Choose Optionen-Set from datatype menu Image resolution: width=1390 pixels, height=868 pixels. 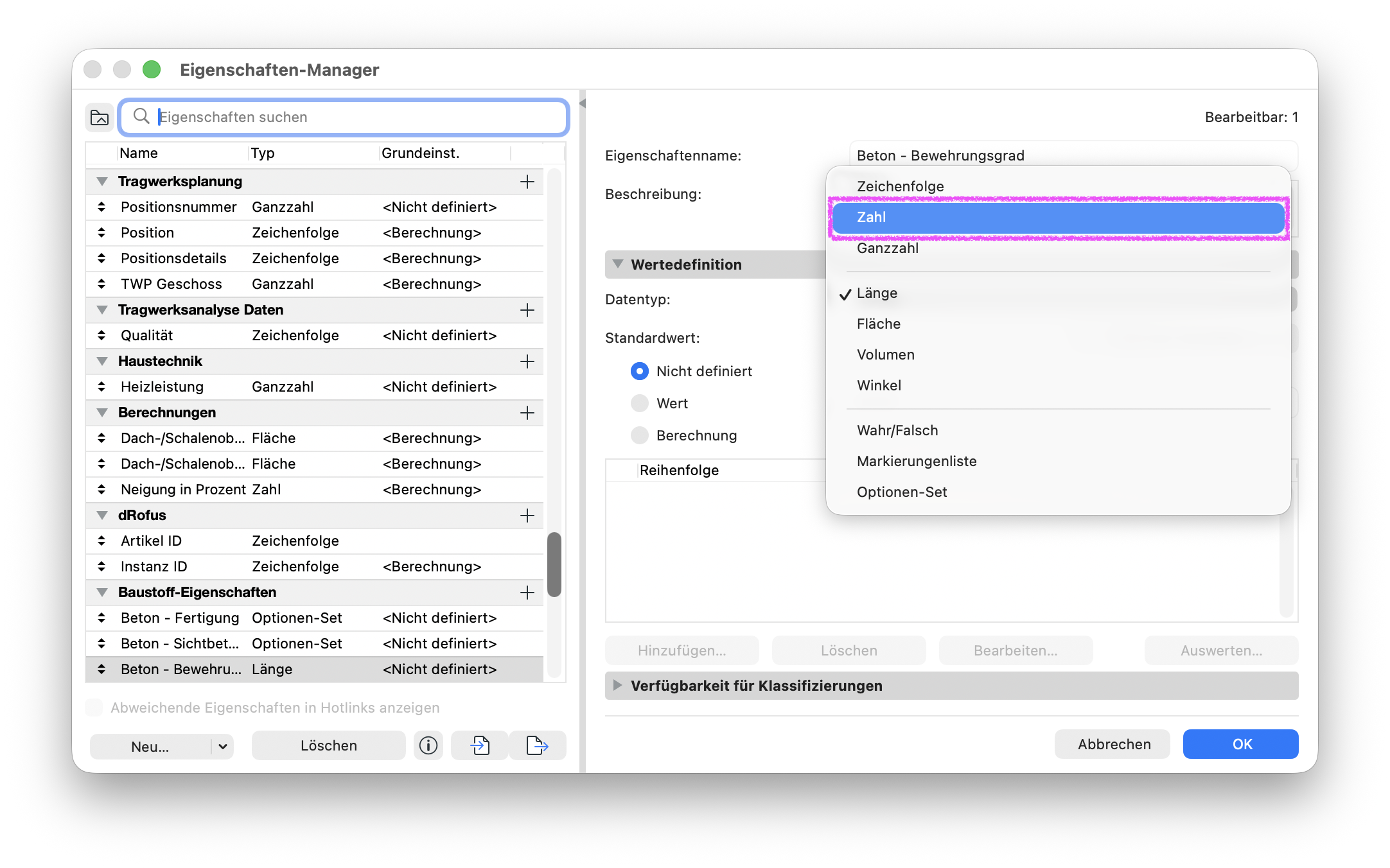(1058, 492)
